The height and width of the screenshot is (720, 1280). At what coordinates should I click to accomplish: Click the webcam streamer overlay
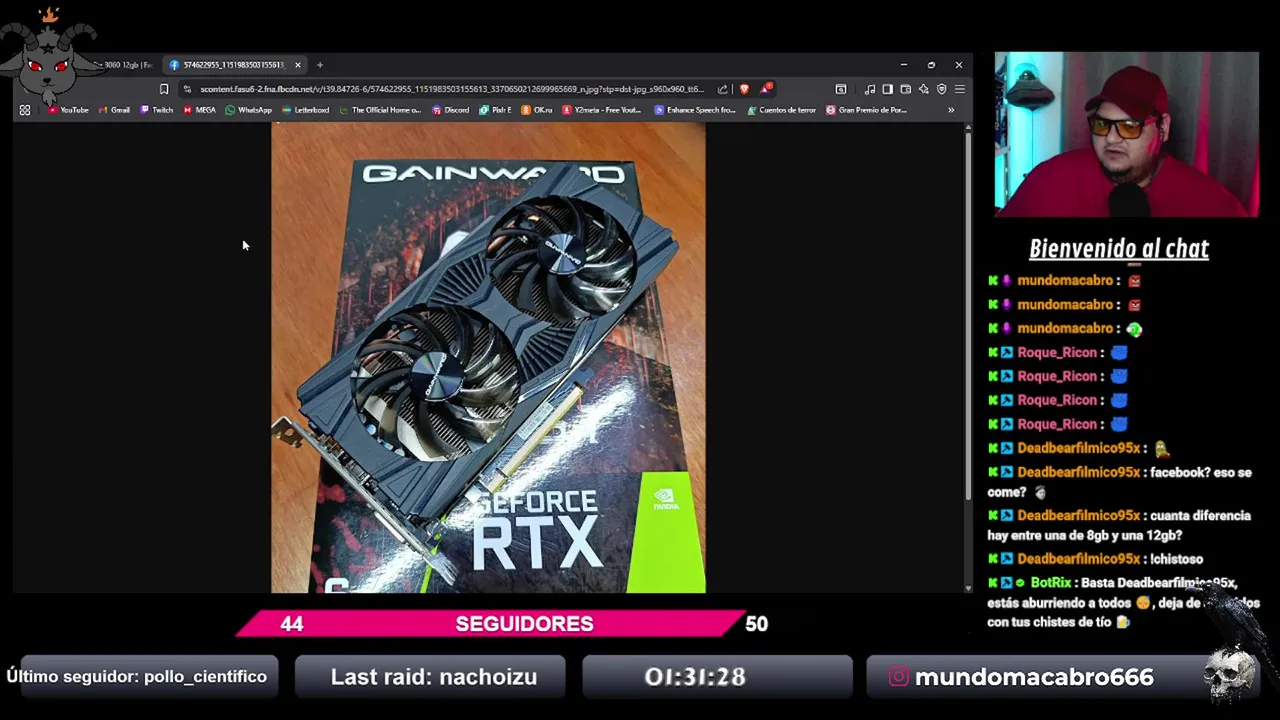(x=1126, y=135)
